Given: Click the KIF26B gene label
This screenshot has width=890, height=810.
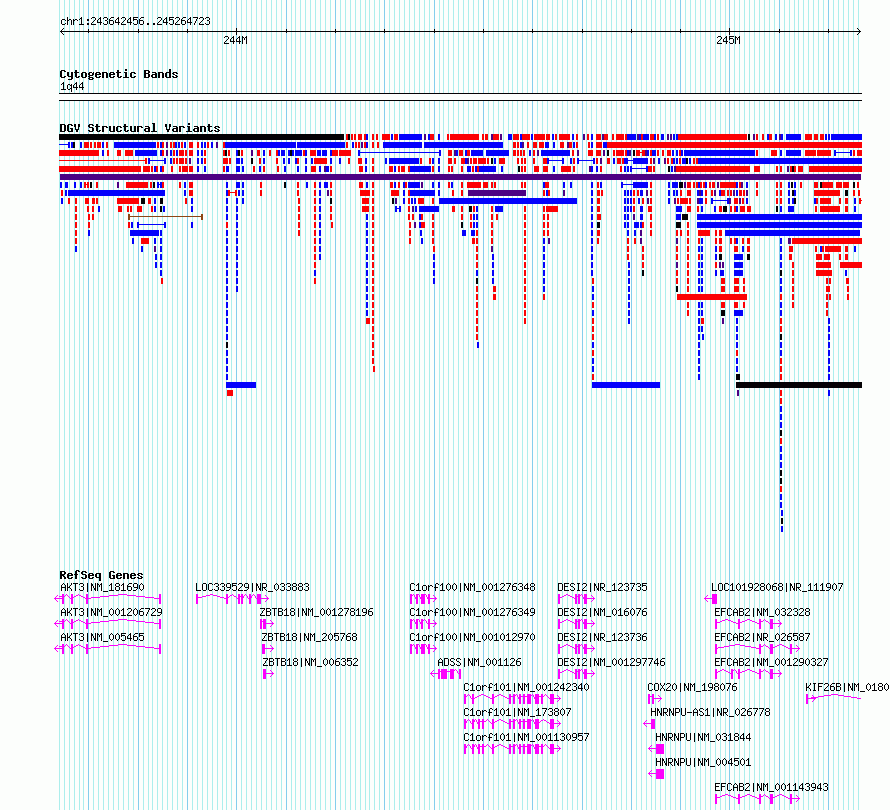Looking at the screenshot, I should pyautogui.click(x=847, y=687).
